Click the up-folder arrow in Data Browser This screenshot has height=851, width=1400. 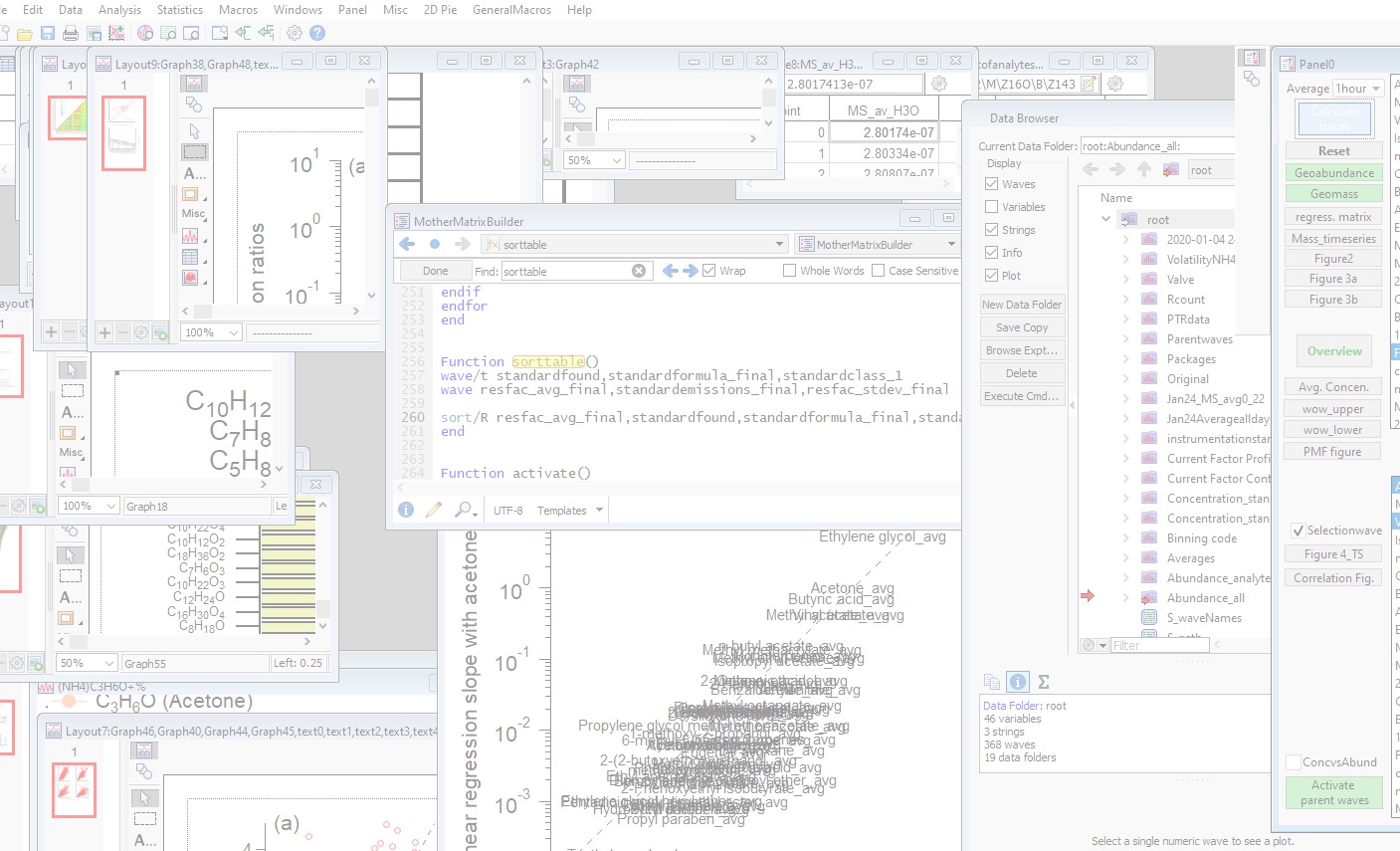tap(1144, 170)
